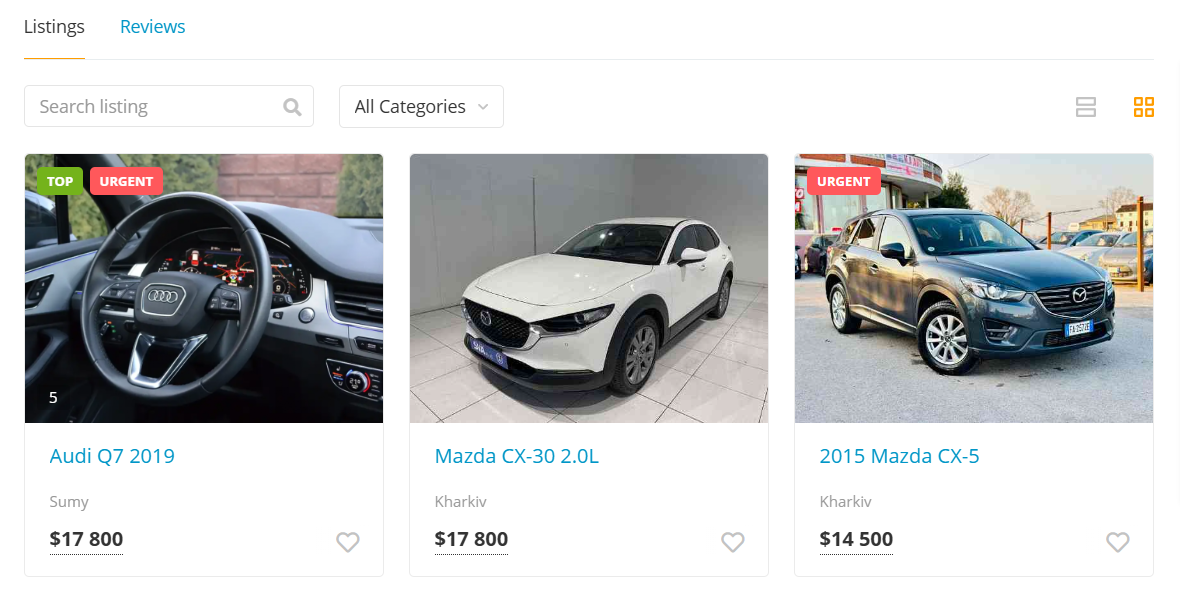Viewport: 1180px width, 598px height.
Task: Click the search magnifier icon
Action: 292,107
